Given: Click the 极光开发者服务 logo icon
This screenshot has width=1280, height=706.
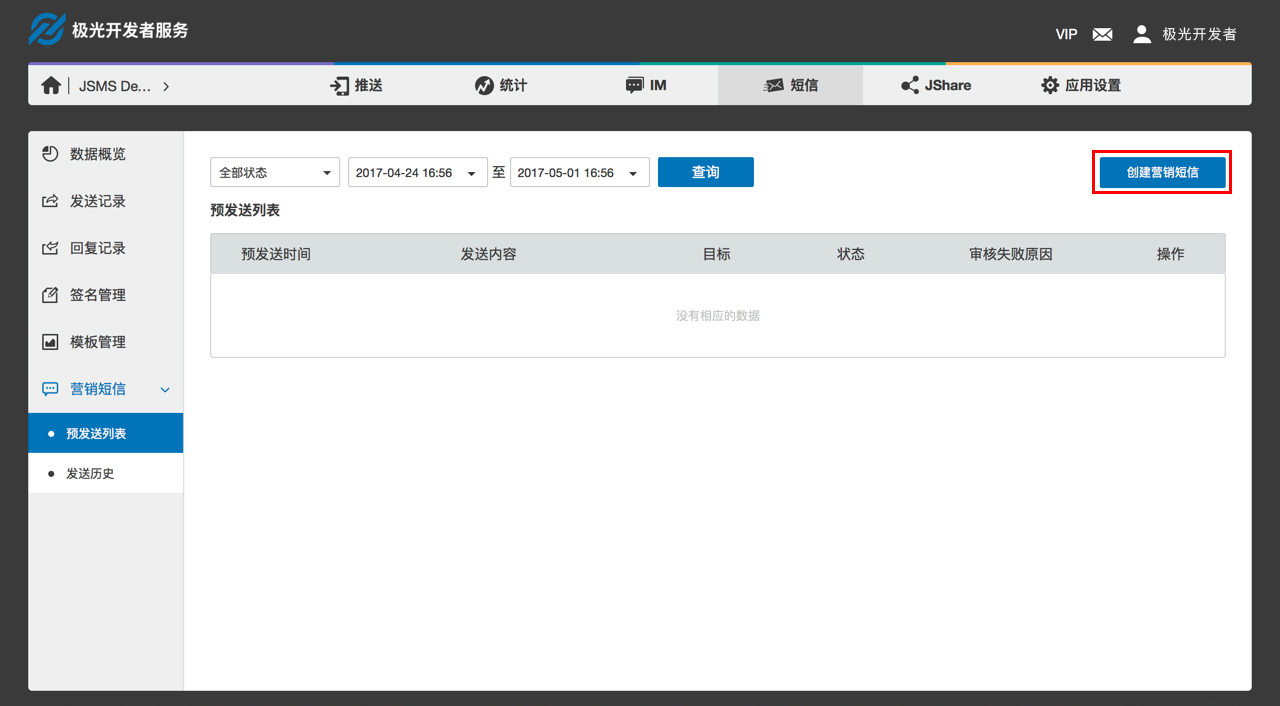Looking at the screenshot, I should (46, 30).
